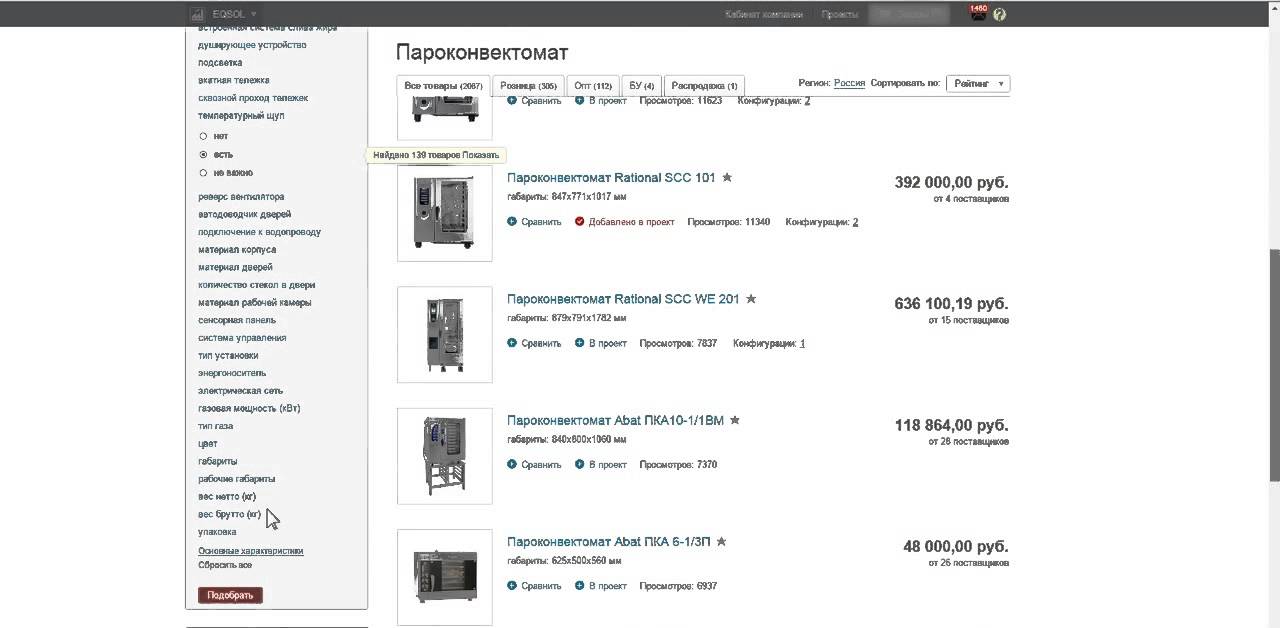Image resolution: width=1280 pixels, height=628 pixels.
Task: Open the 'Пароконвектомат Rational SCC WE 201' title link
Action: [623, 299]
